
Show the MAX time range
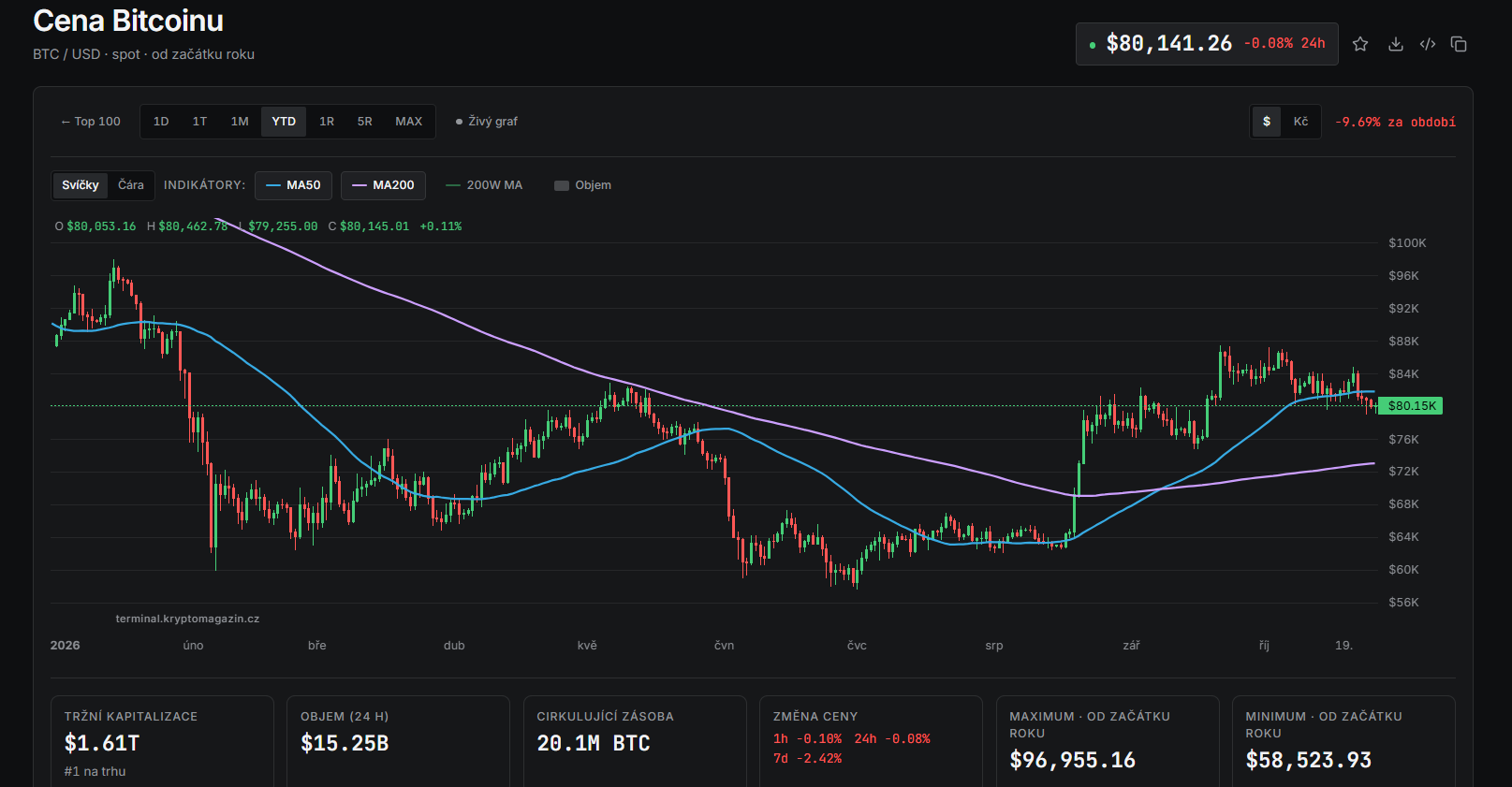409,122
